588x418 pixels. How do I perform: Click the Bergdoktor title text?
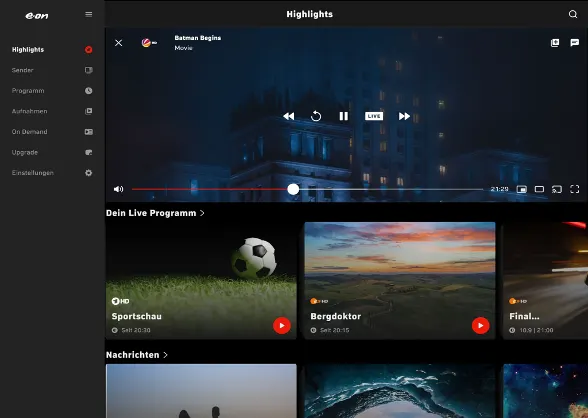336,316
